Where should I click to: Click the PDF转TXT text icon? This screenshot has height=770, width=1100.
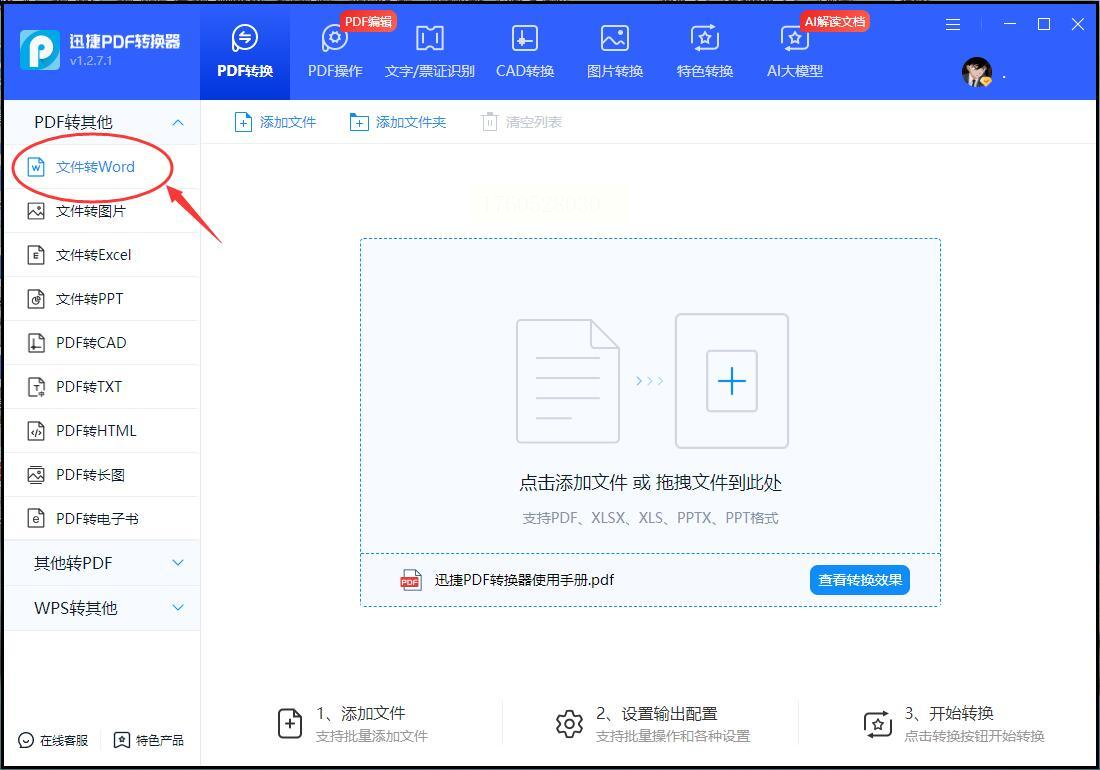tap(36, 386)
